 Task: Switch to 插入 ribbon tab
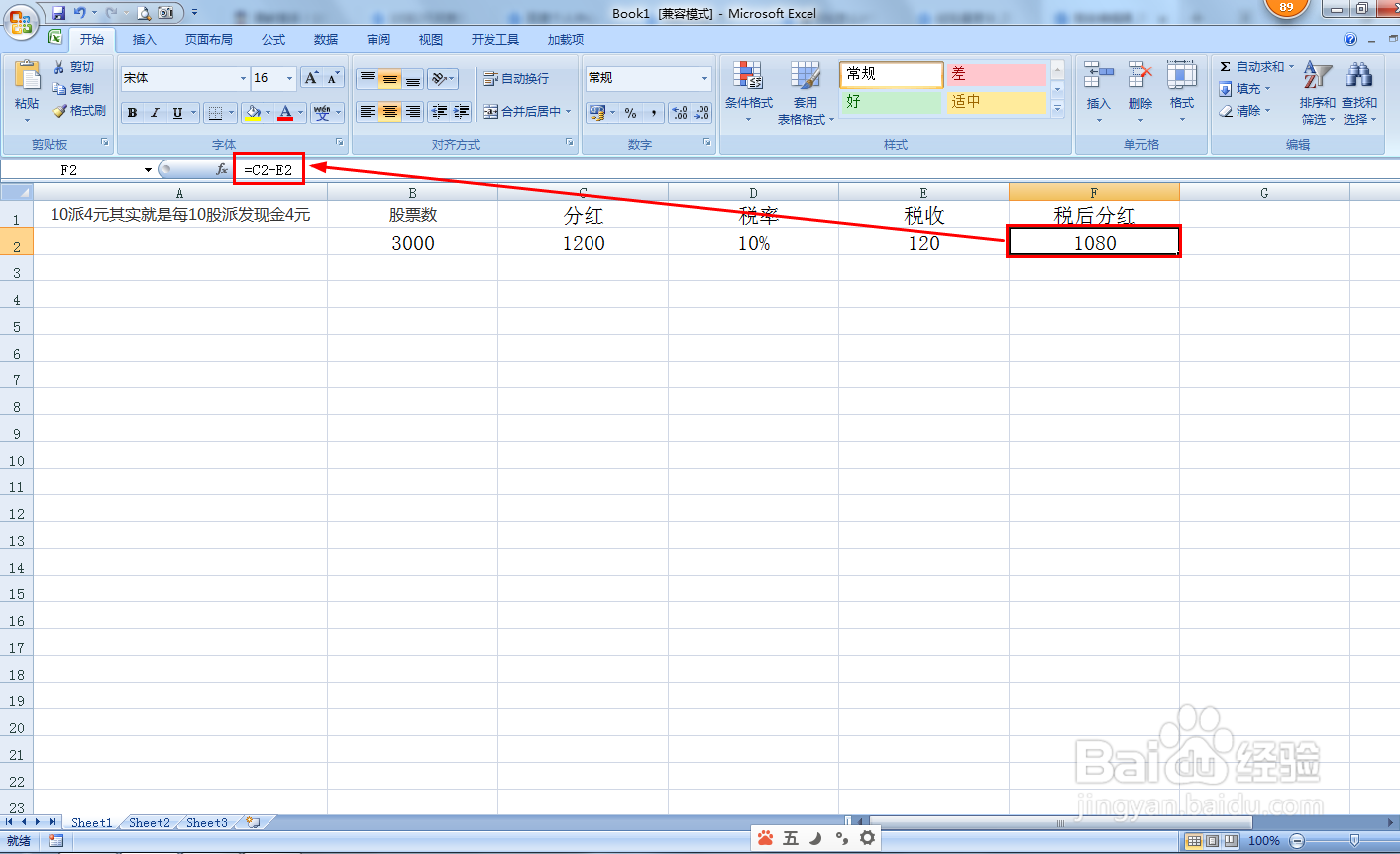click(x=145, y=40)
